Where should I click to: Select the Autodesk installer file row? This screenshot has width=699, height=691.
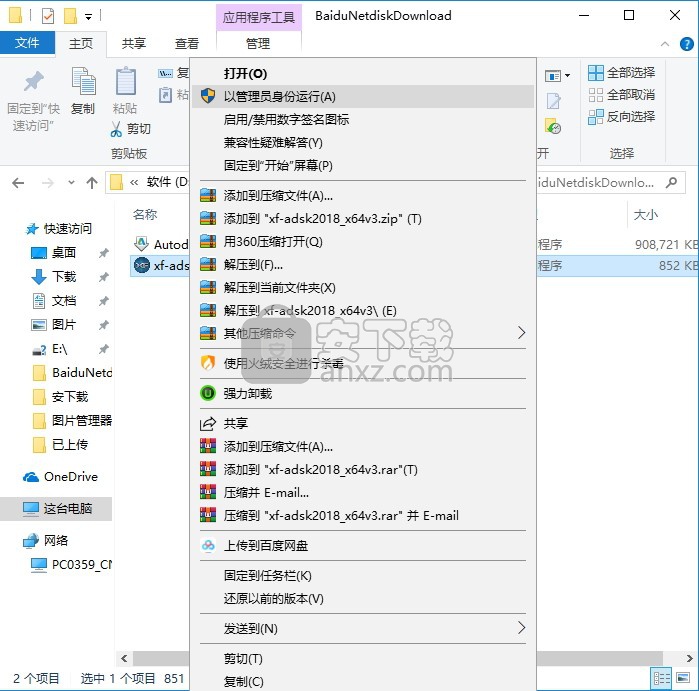pos(160,244)
